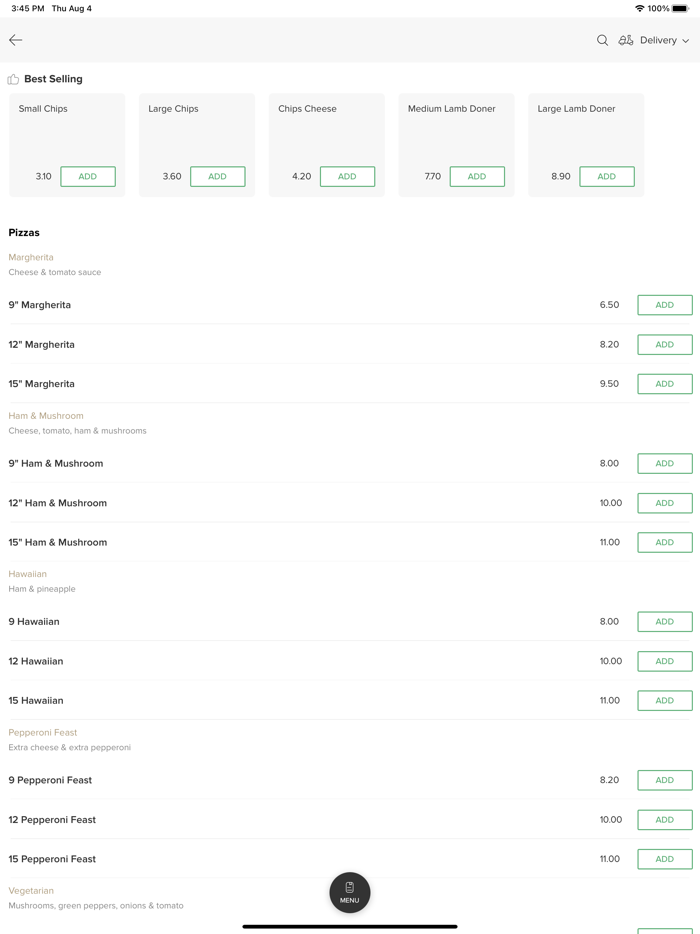Image resolution: width=700 pixels, height=934 pixels.
Task: Add Chips Cheese to order
Action: pos(347,176)
